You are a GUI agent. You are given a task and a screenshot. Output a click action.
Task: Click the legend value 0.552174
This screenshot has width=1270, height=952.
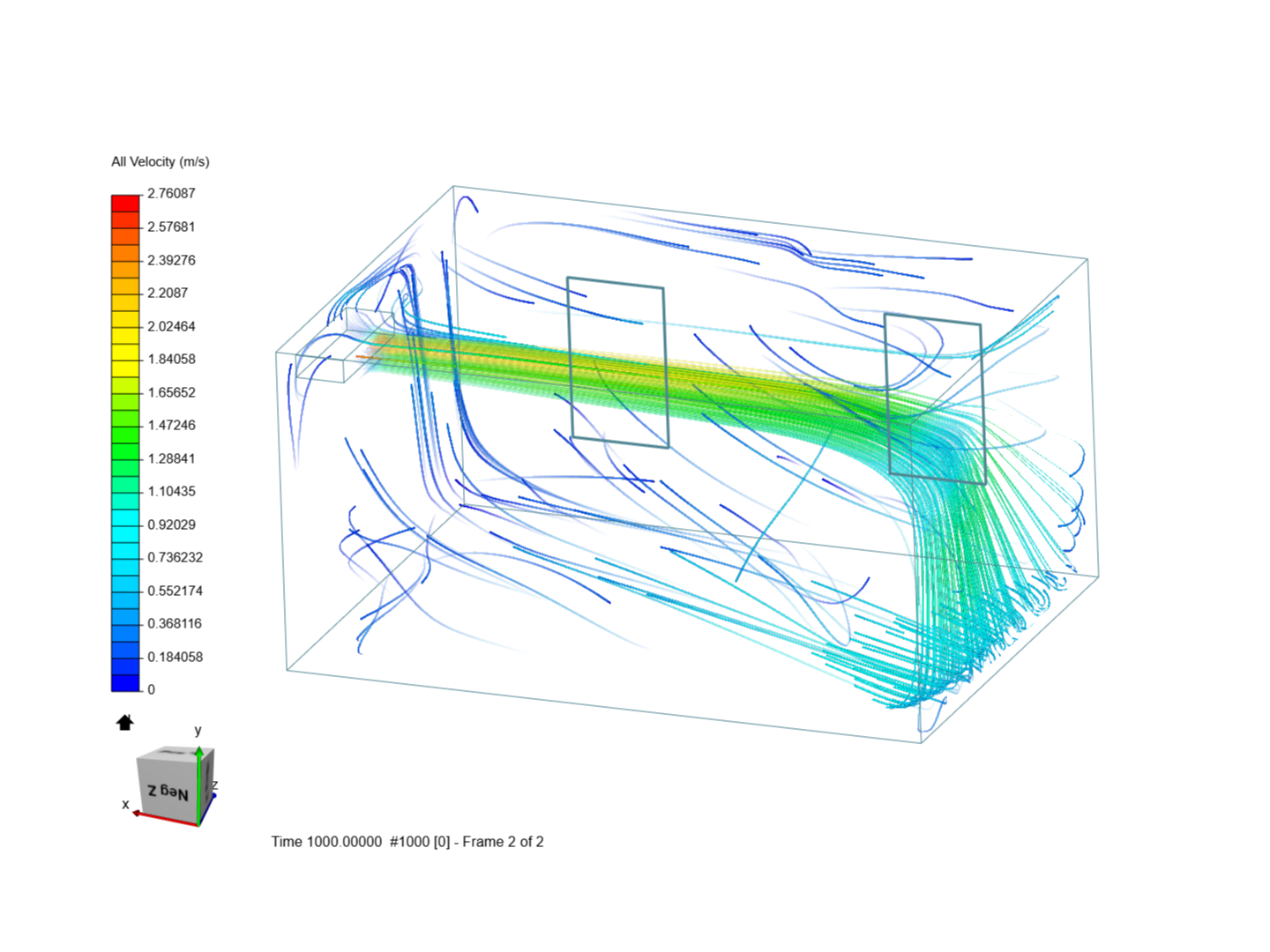click(175, 591)
